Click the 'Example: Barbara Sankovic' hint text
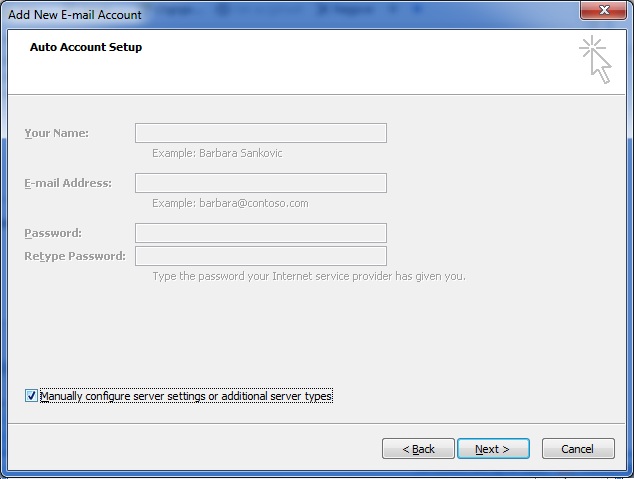635x479 pixels. 218,154
